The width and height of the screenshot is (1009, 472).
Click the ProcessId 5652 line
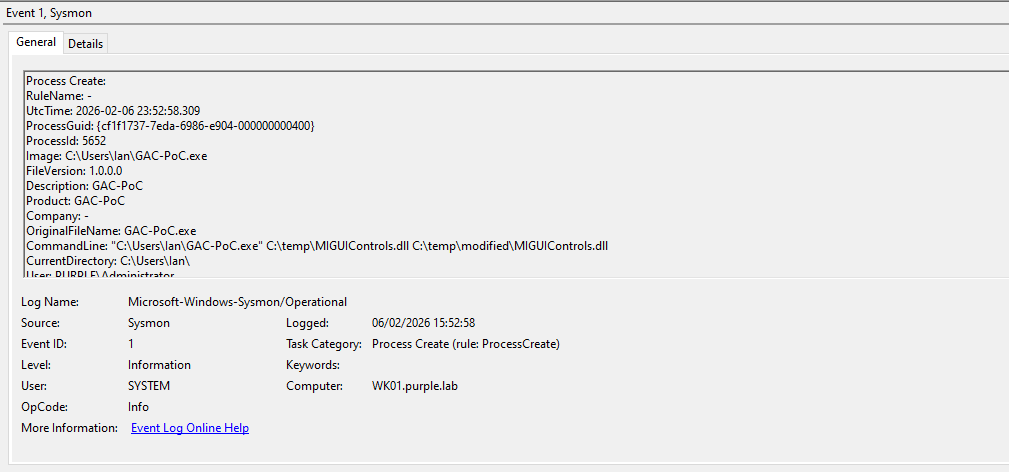coord(66,141)
